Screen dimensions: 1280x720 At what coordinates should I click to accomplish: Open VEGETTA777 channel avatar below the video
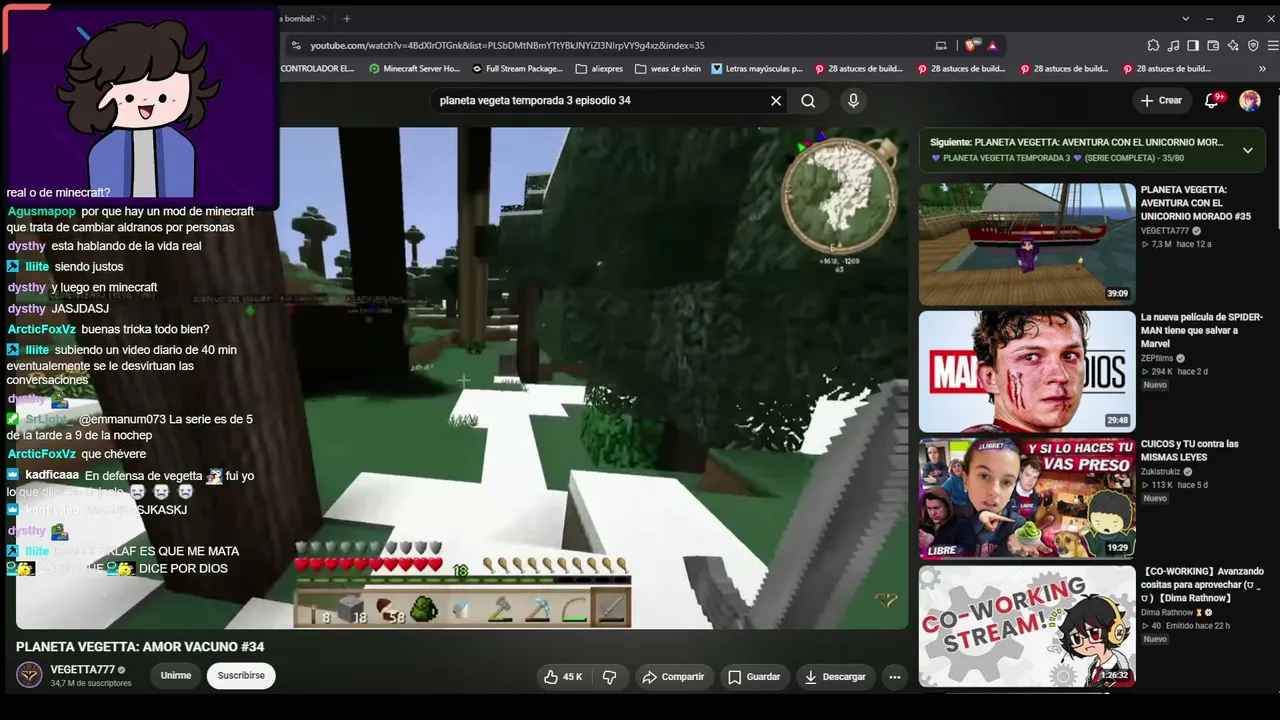coord(29,676)
